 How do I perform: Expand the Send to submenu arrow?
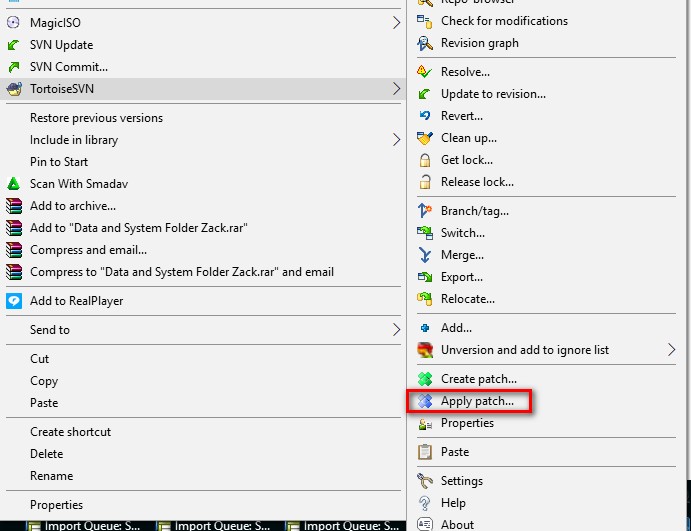point(396,330)
